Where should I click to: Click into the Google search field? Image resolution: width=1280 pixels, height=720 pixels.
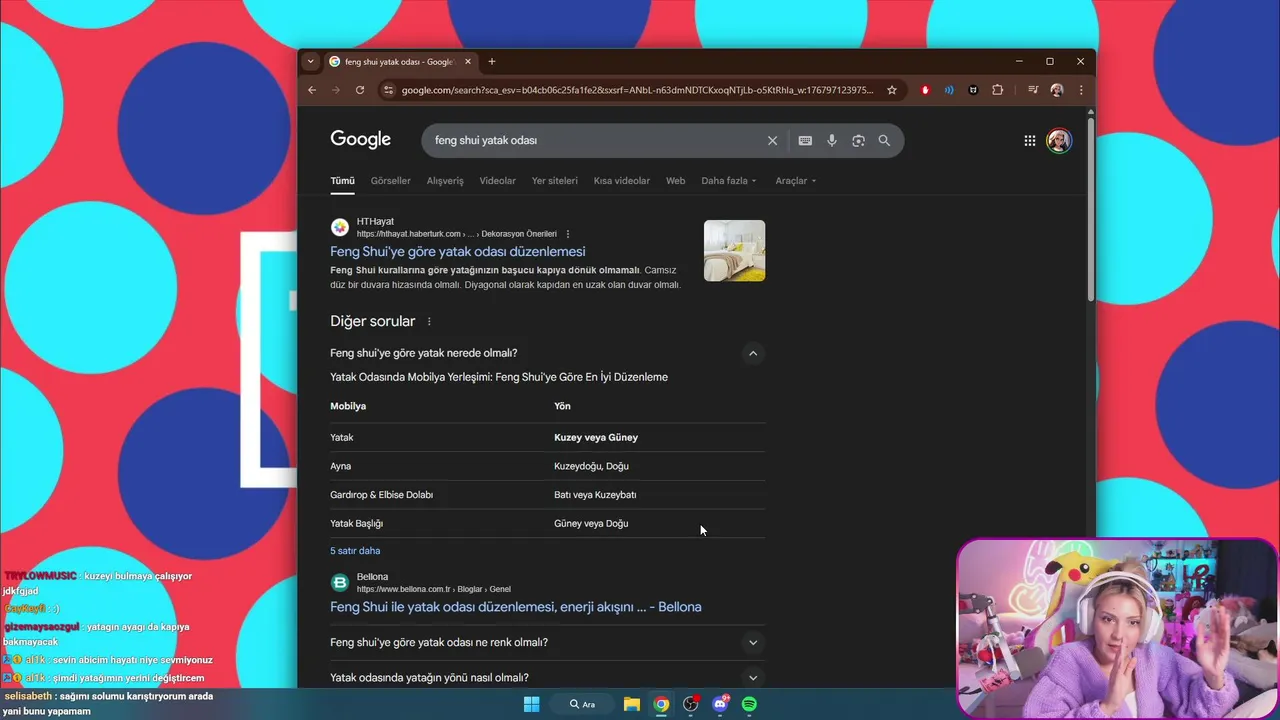[x=595, y=141]
